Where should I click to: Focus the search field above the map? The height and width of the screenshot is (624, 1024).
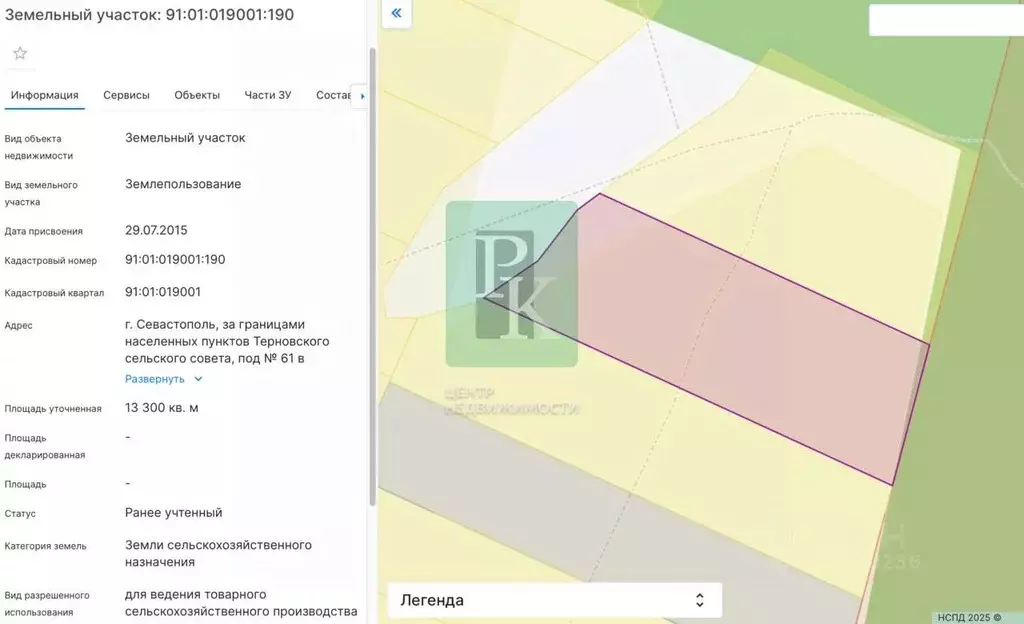point(944,20)
